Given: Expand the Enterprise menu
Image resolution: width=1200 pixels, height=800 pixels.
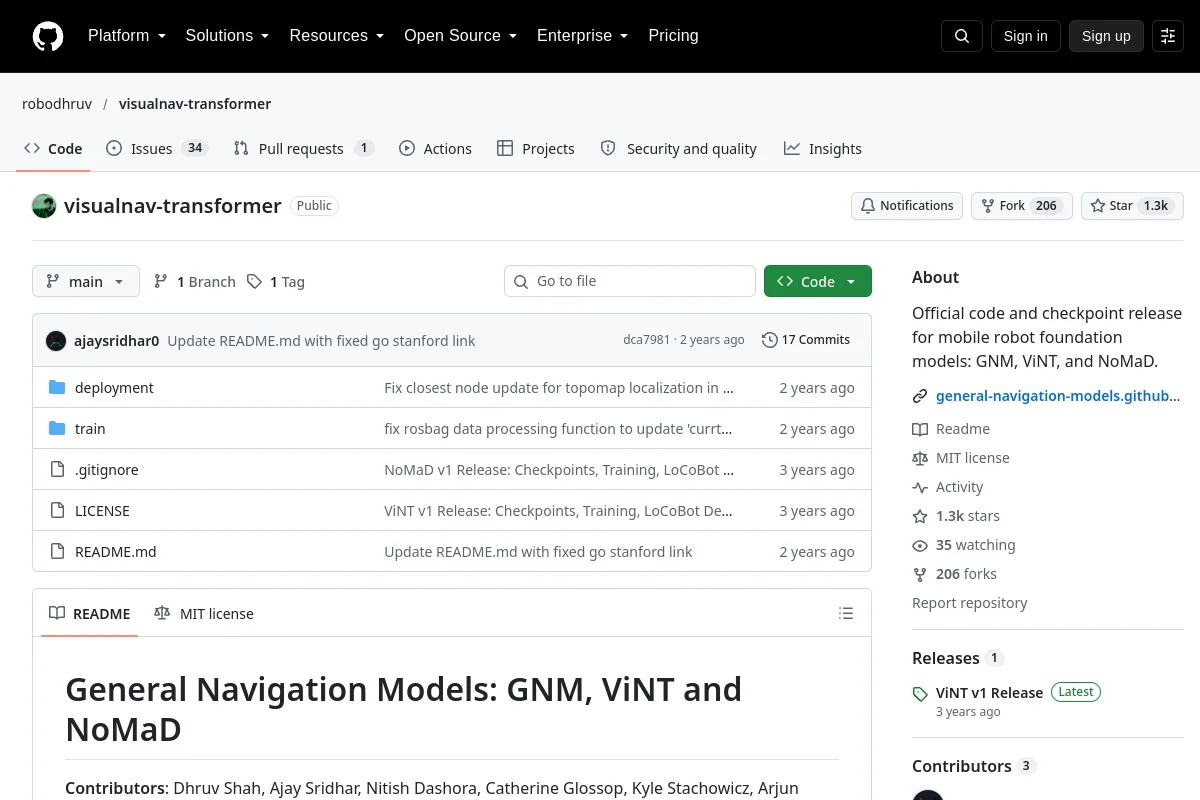Looking at the screenshot, I should (x=582, y=36).
